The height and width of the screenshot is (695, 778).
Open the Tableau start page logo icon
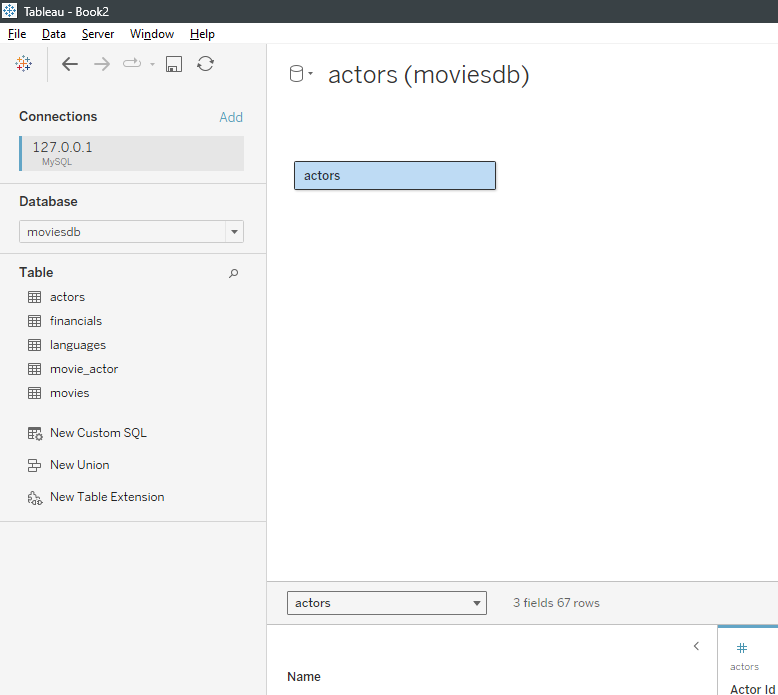click(23, 63)
